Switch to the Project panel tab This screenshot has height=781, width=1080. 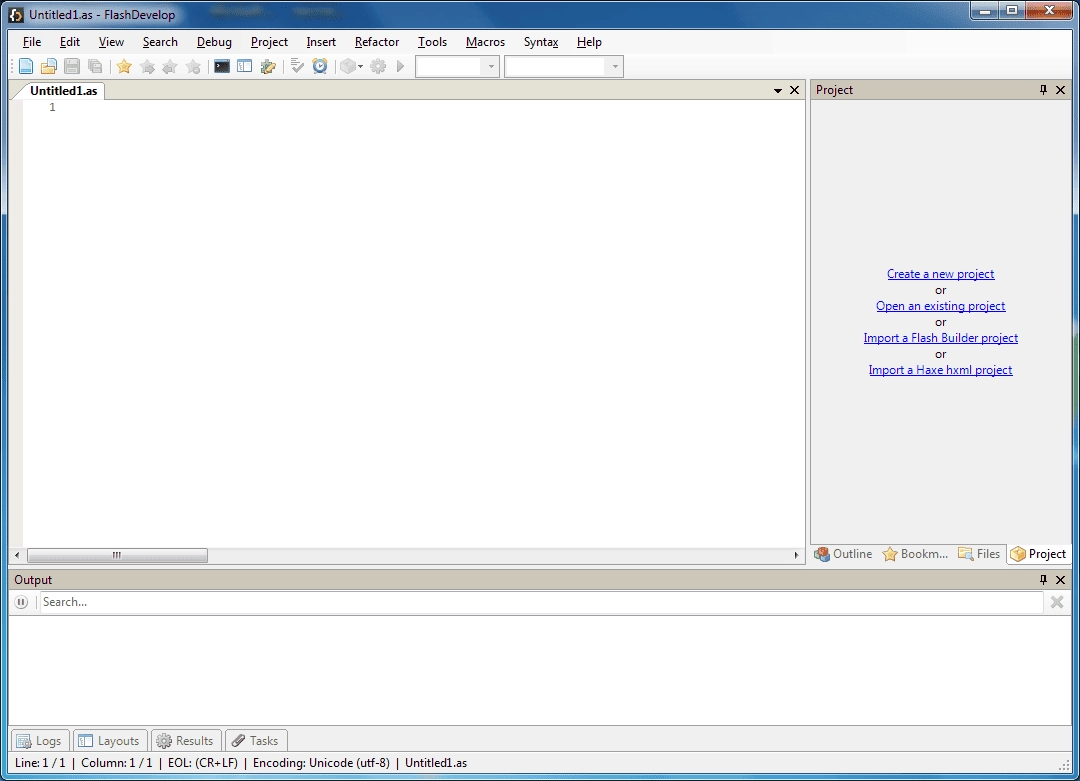tap(1039, 554)
